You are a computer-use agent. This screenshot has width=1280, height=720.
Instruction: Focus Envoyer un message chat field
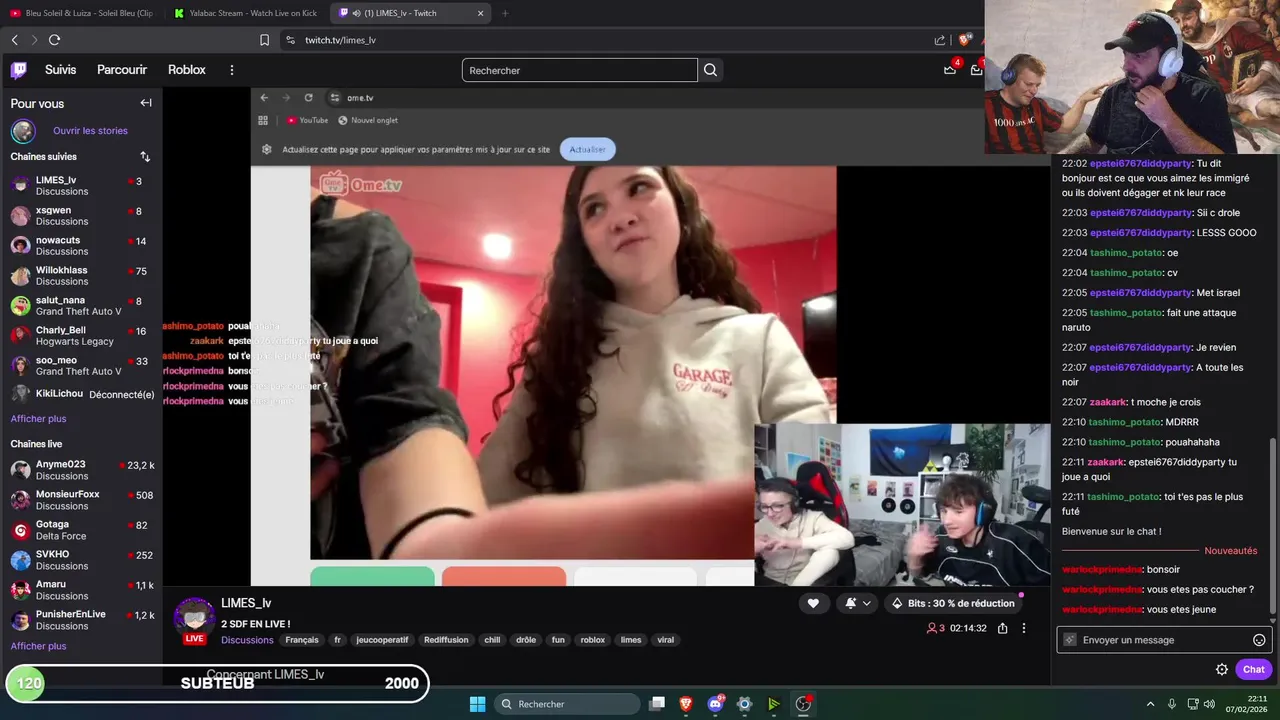click(1164, 640)
